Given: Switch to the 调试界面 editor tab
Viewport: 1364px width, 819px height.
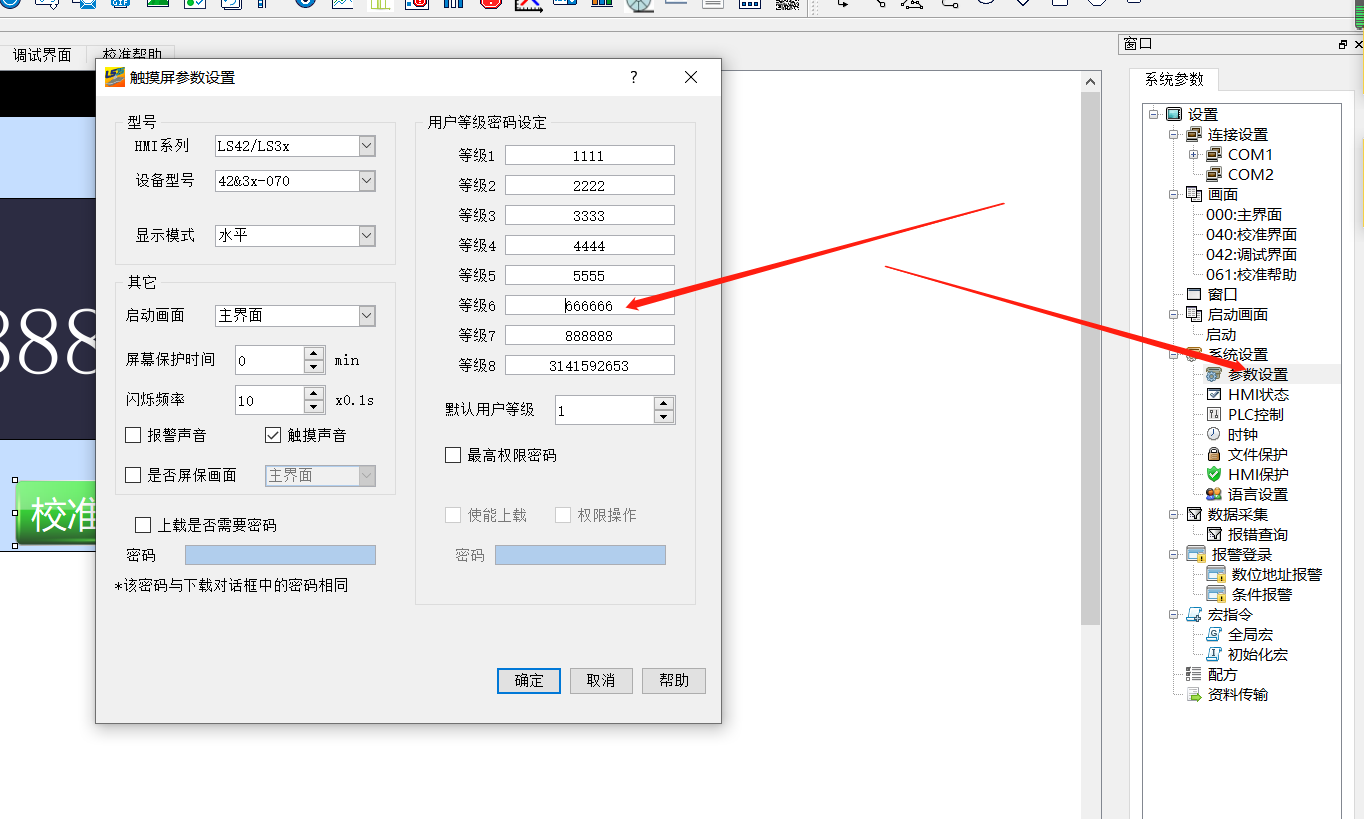Looking at the screenshot, I should [x=42, y=56].
